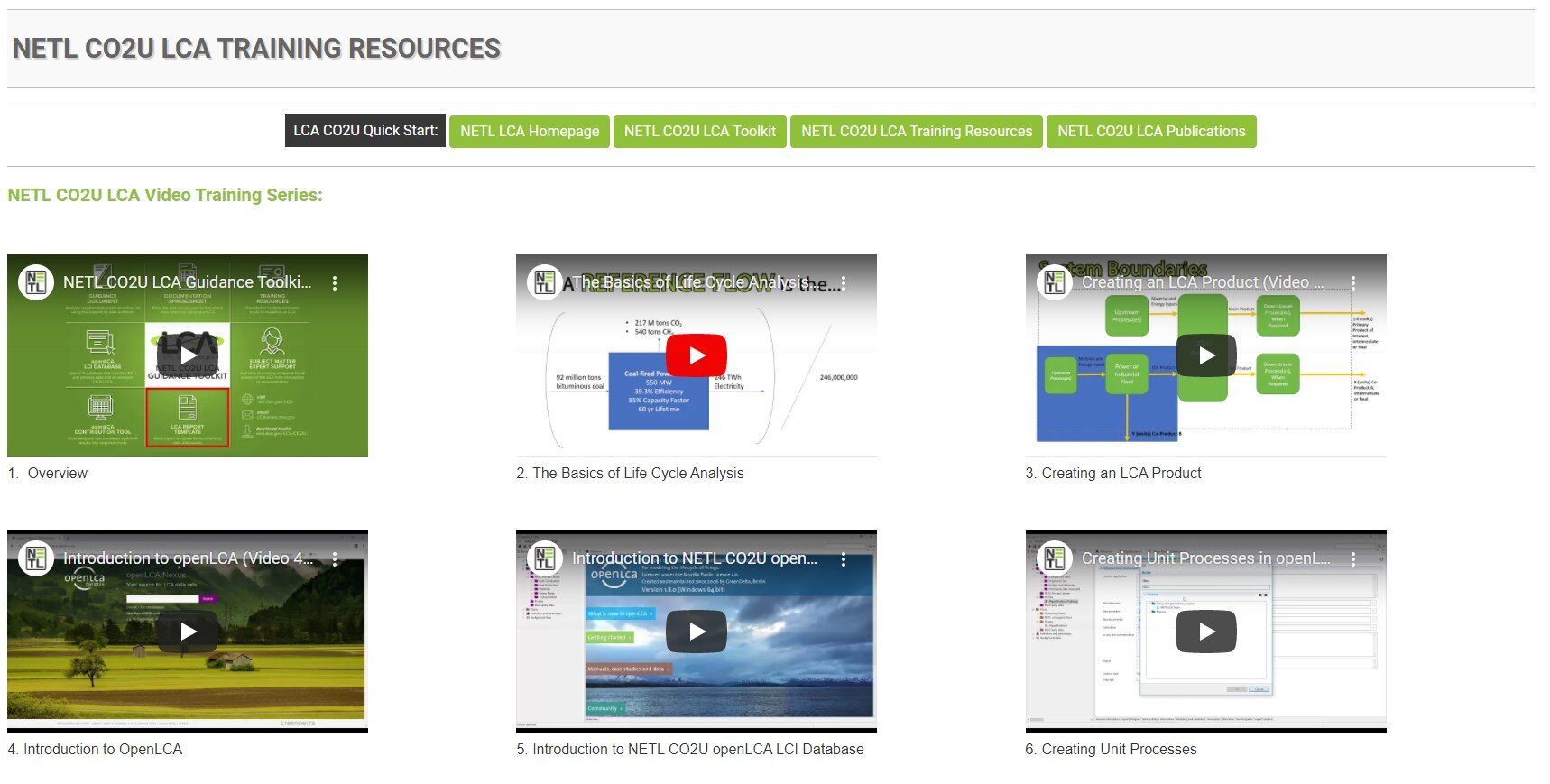1550x784 pixels.
Task: Open video title 'Creating an LCA Product (Video...'
Action: click(x=1204, y=282)
